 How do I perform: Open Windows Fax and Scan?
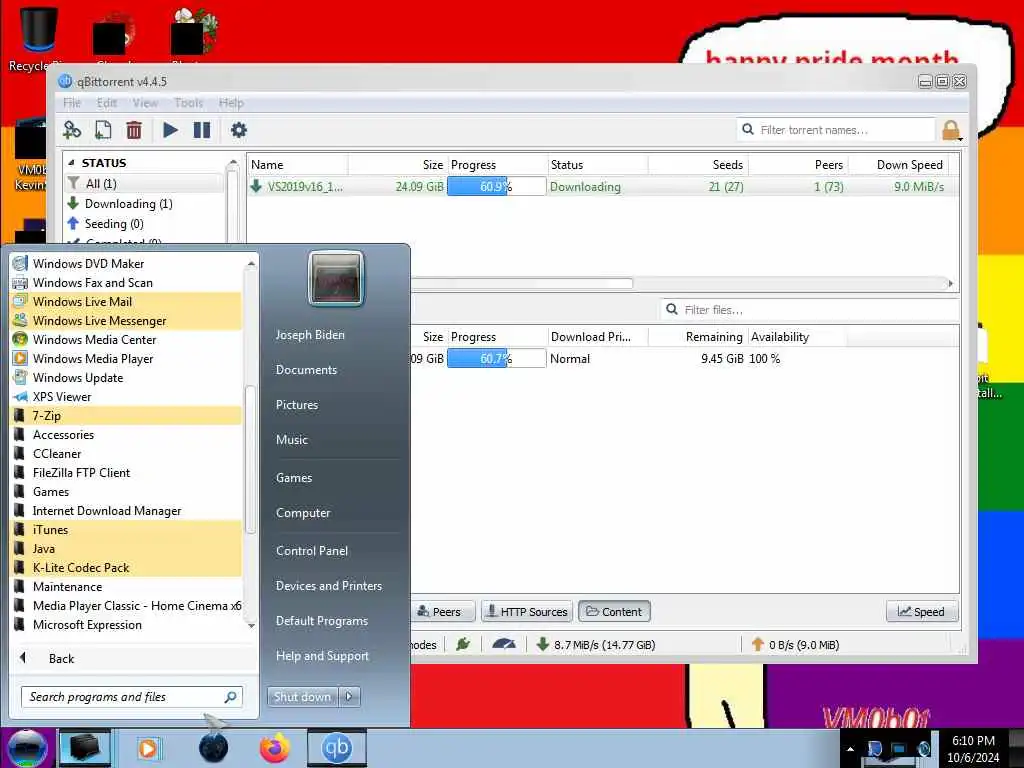click(x=127, y=283)
